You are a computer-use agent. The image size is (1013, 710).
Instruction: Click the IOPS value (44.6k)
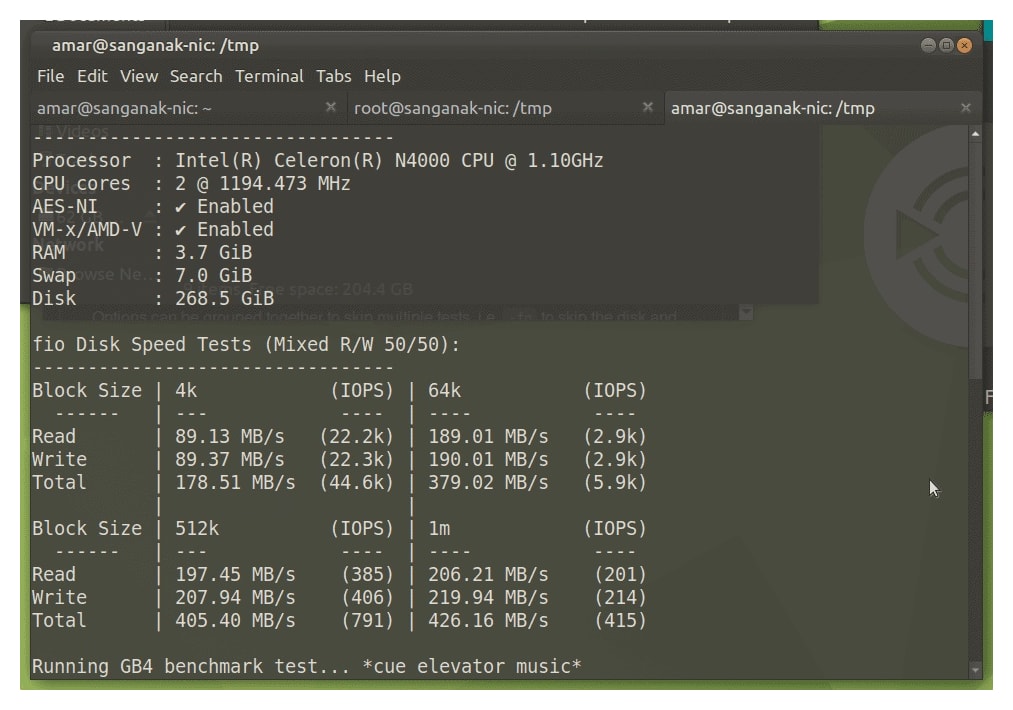click(x=356, y=482)
